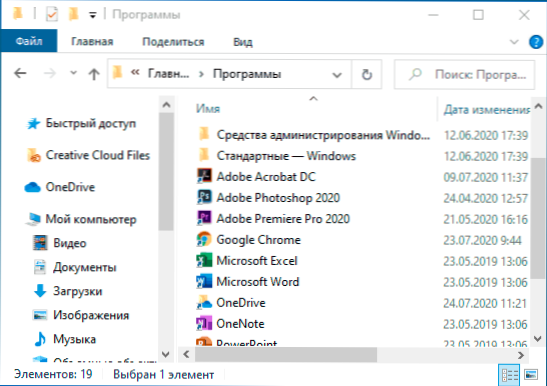Viewport: 547px width, 386px height.
Task: Click the OneDrive cloud icon in sidebar
Action: pyautogui.click(x=33, y=187)
